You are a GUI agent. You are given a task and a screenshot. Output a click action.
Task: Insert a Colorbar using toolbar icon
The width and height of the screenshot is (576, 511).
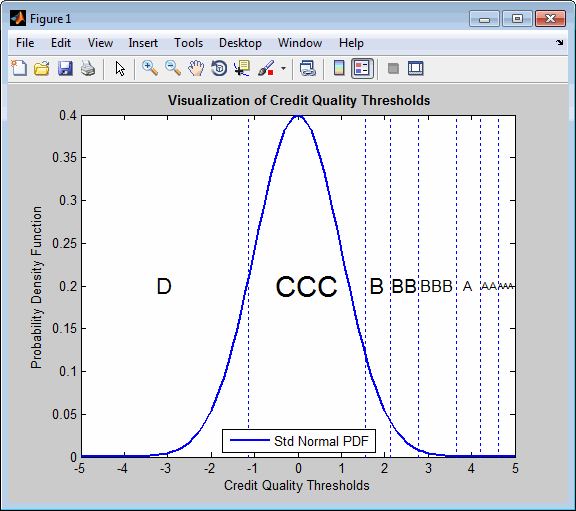(x=339, y=68)
